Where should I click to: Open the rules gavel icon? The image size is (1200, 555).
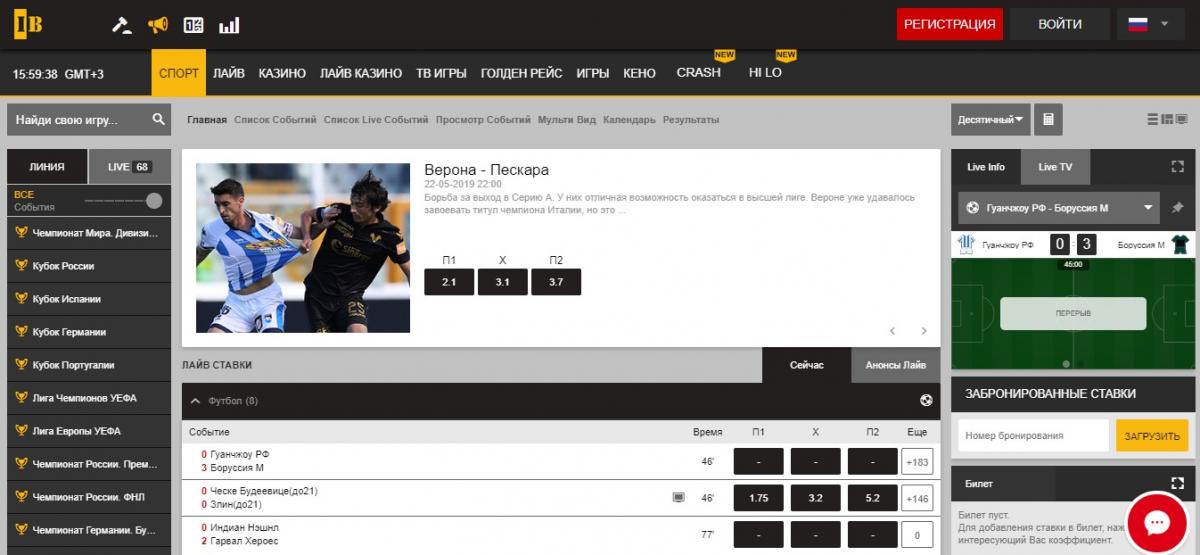[x=122, y=25]
